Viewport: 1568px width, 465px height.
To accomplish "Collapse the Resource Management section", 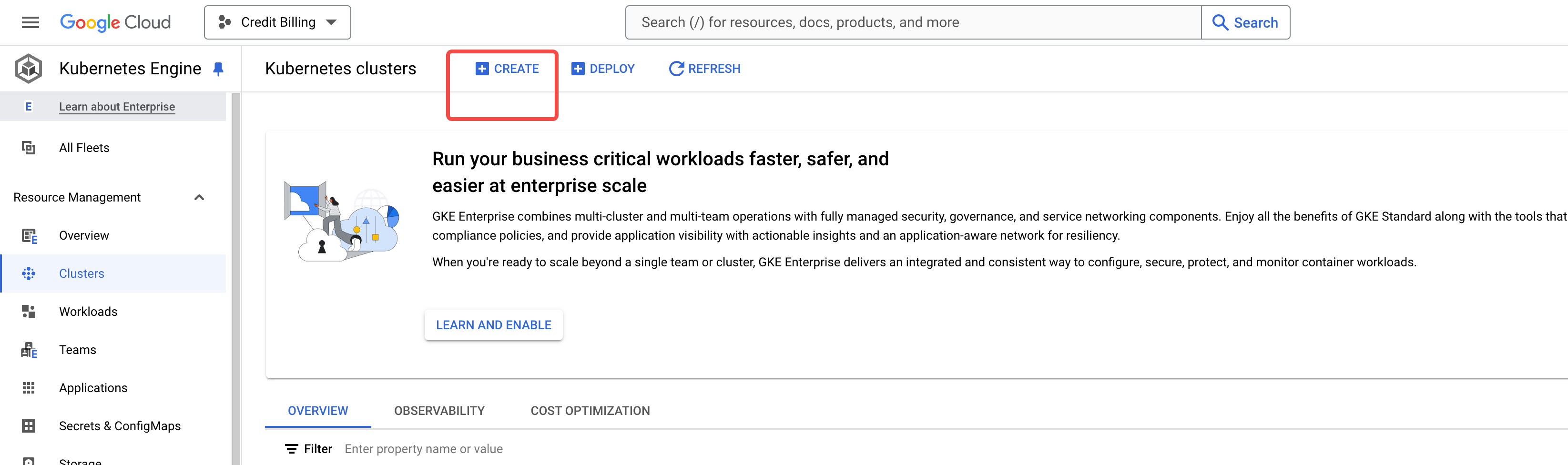I will 199,197.
